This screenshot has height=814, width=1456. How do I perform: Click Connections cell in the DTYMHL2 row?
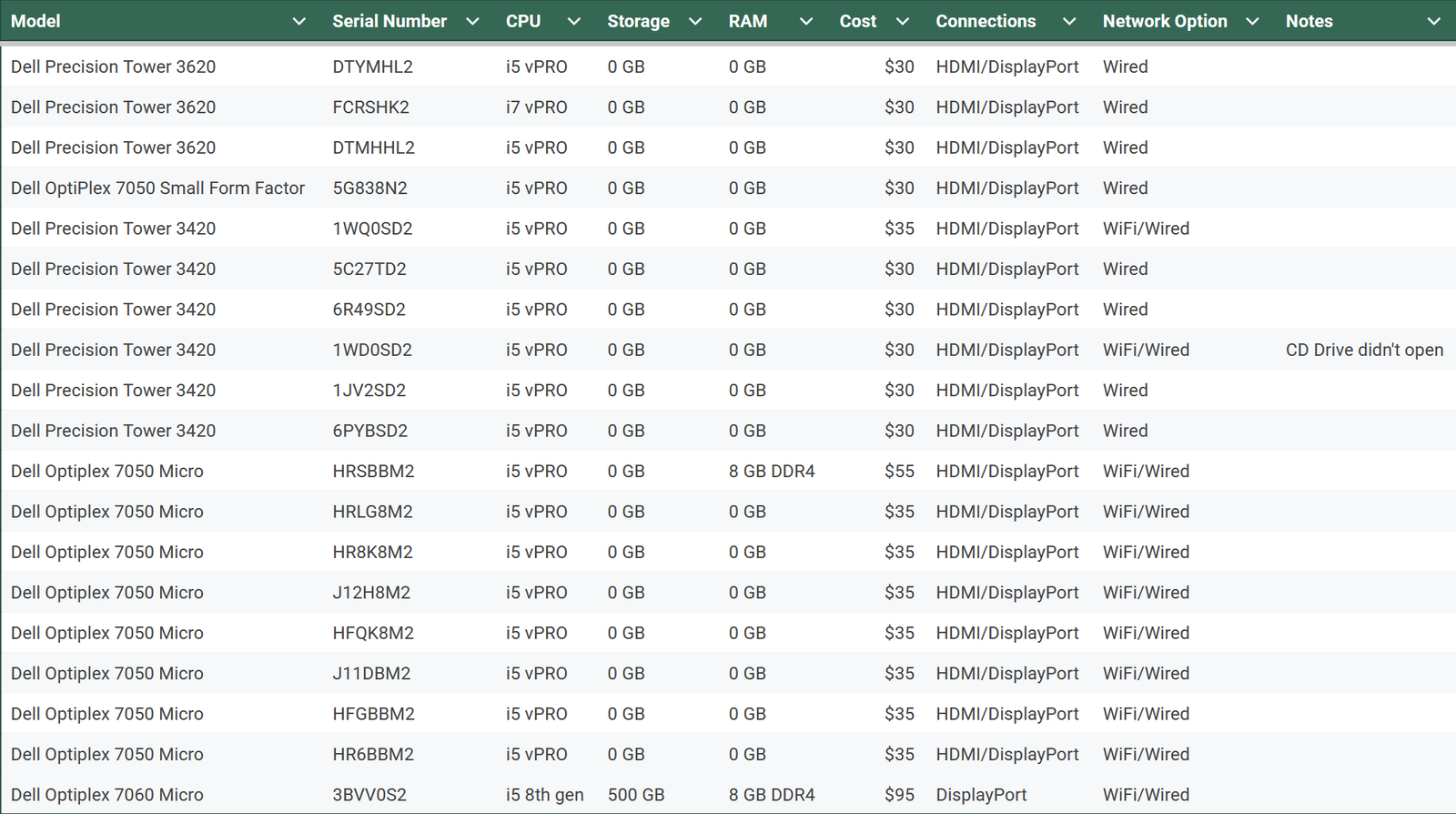(x=1007, y=66)
